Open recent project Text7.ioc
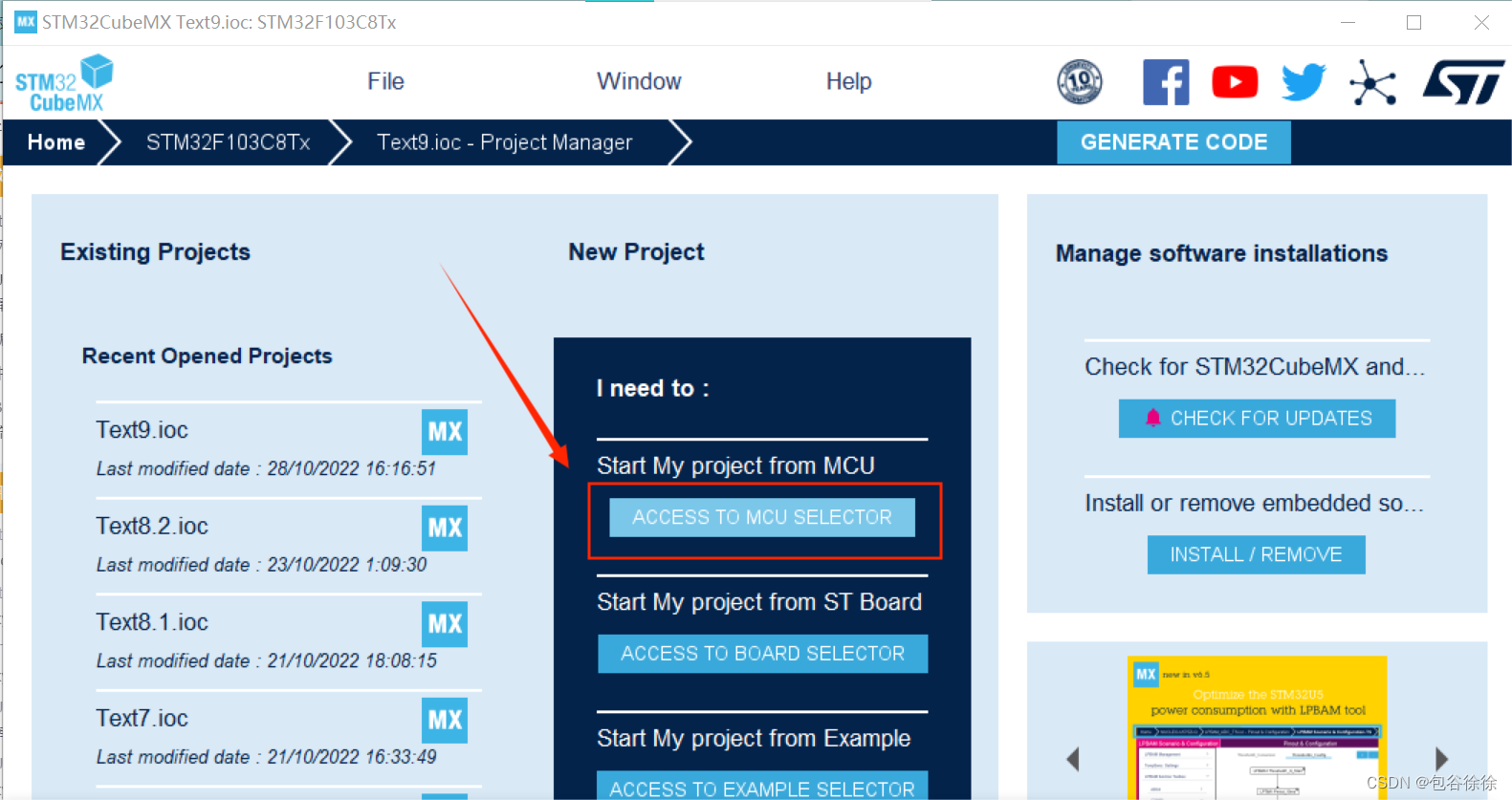Screen dimensions: 1512x800 142,718
